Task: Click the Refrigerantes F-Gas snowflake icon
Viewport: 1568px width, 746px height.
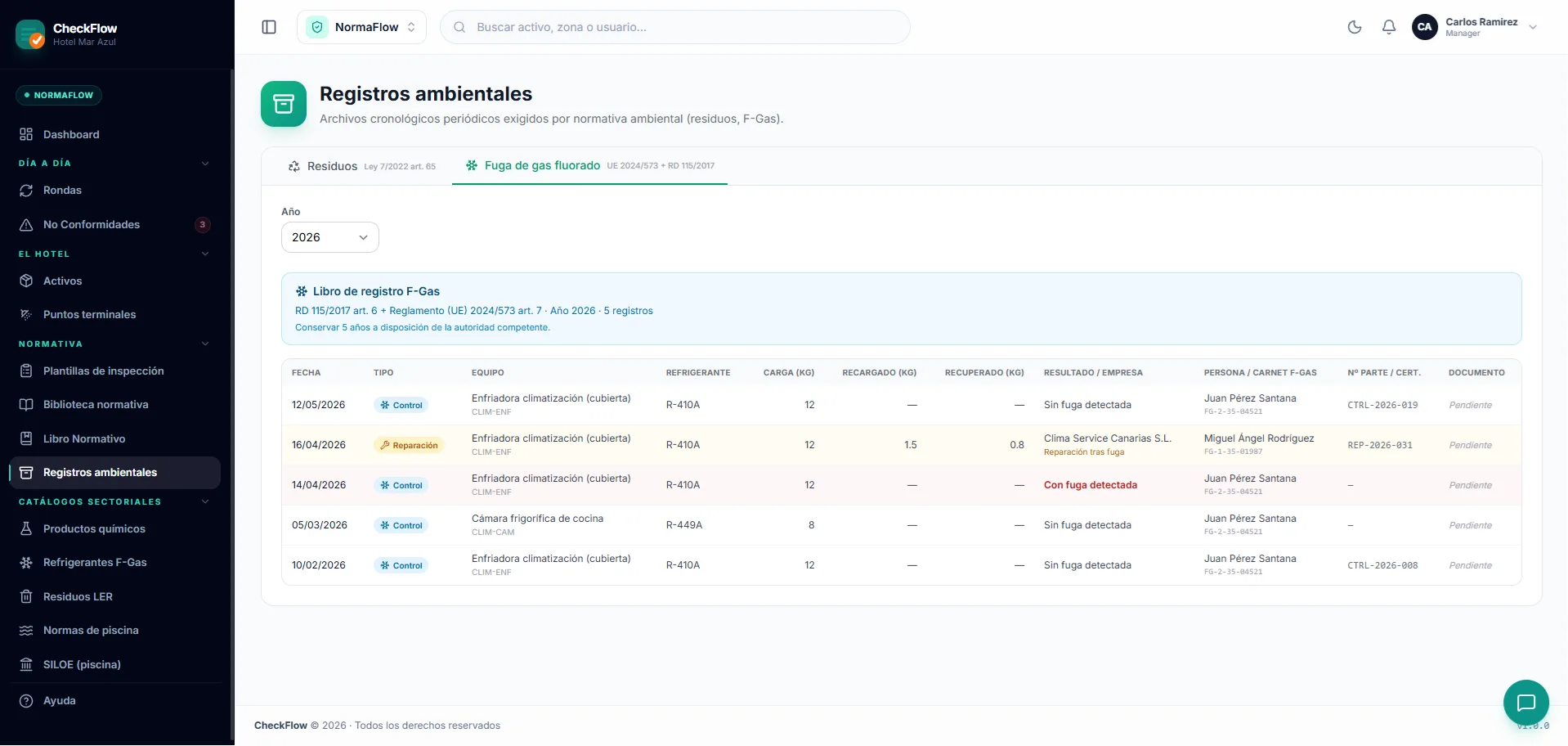Action: tap(26, 562)
